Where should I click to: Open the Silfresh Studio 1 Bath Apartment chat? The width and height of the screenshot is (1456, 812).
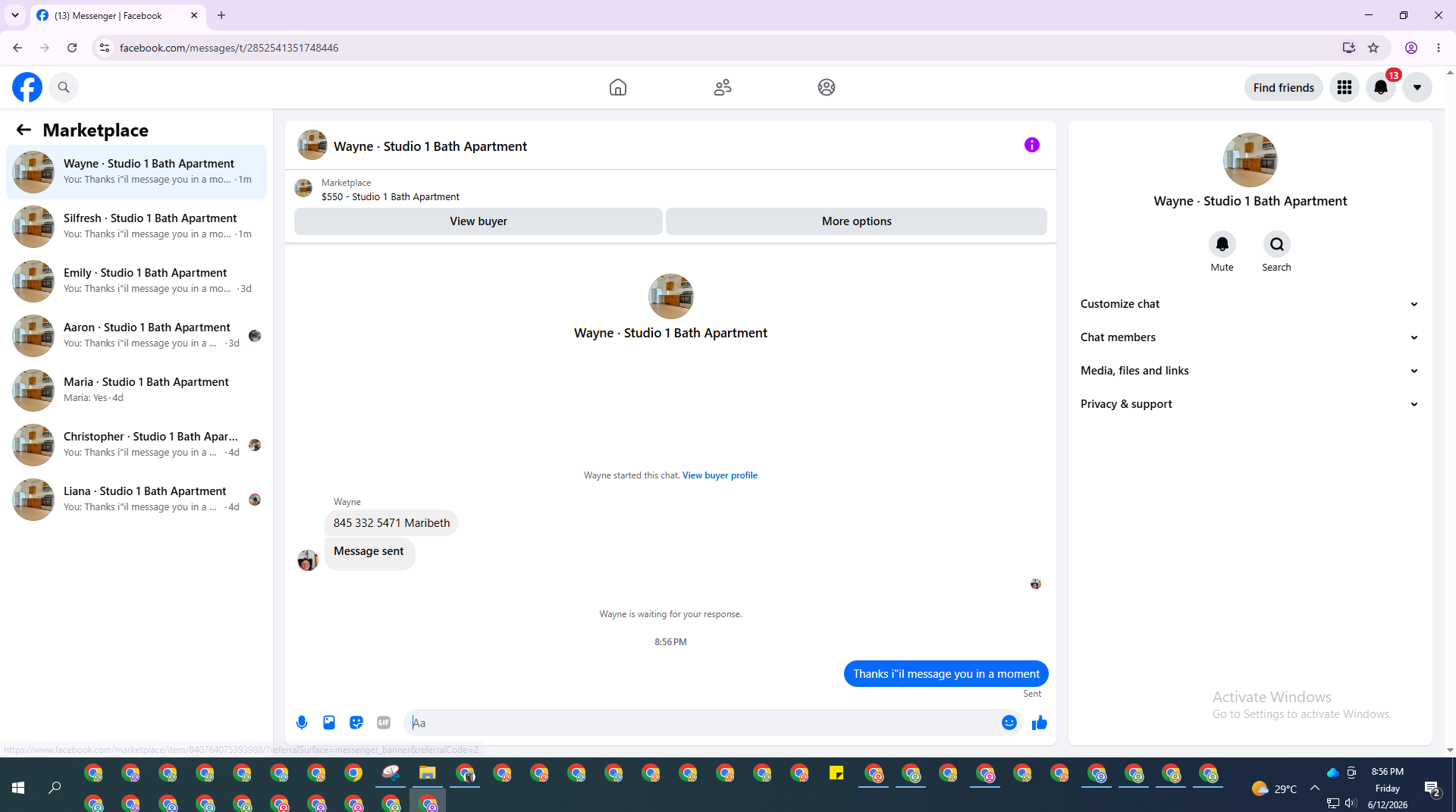(136, 227)
